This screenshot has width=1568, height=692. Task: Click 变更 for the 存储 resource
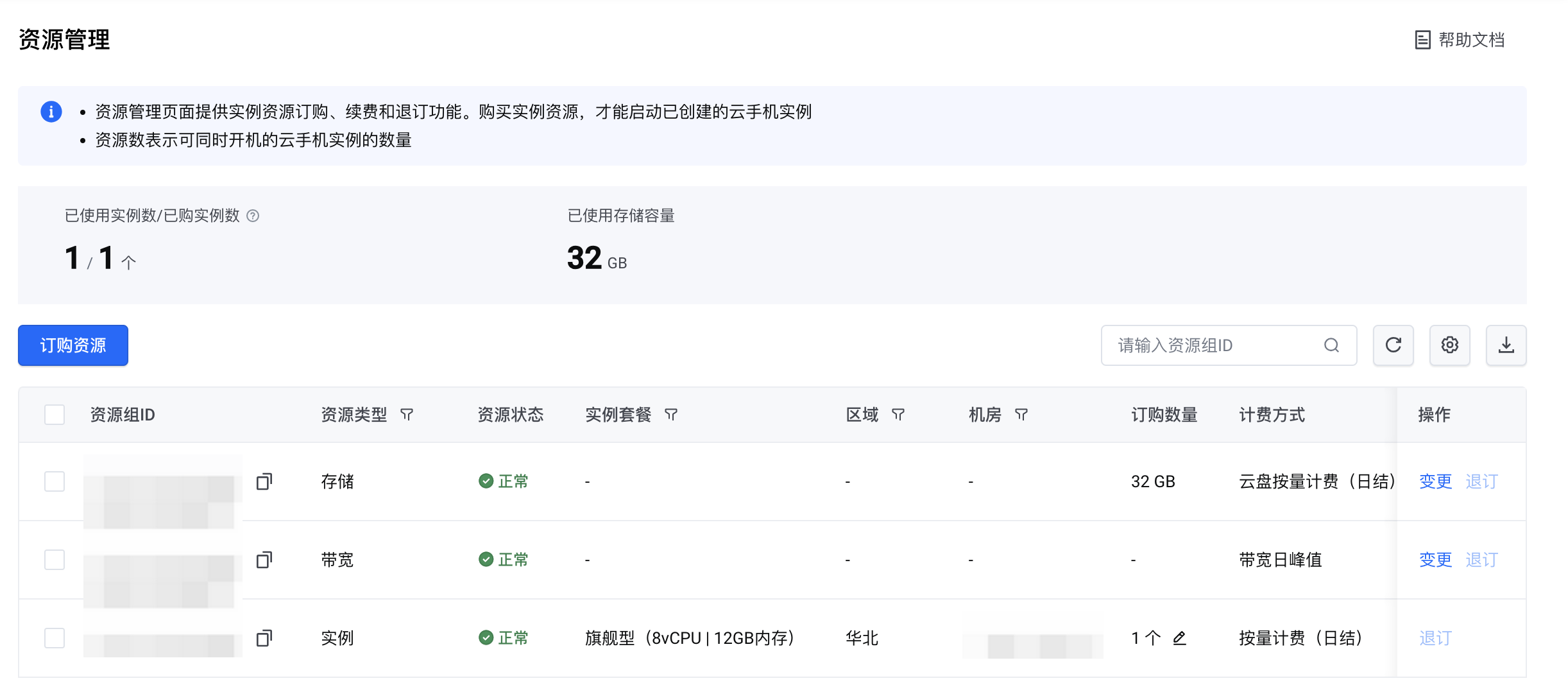(x=1435, y=481)
